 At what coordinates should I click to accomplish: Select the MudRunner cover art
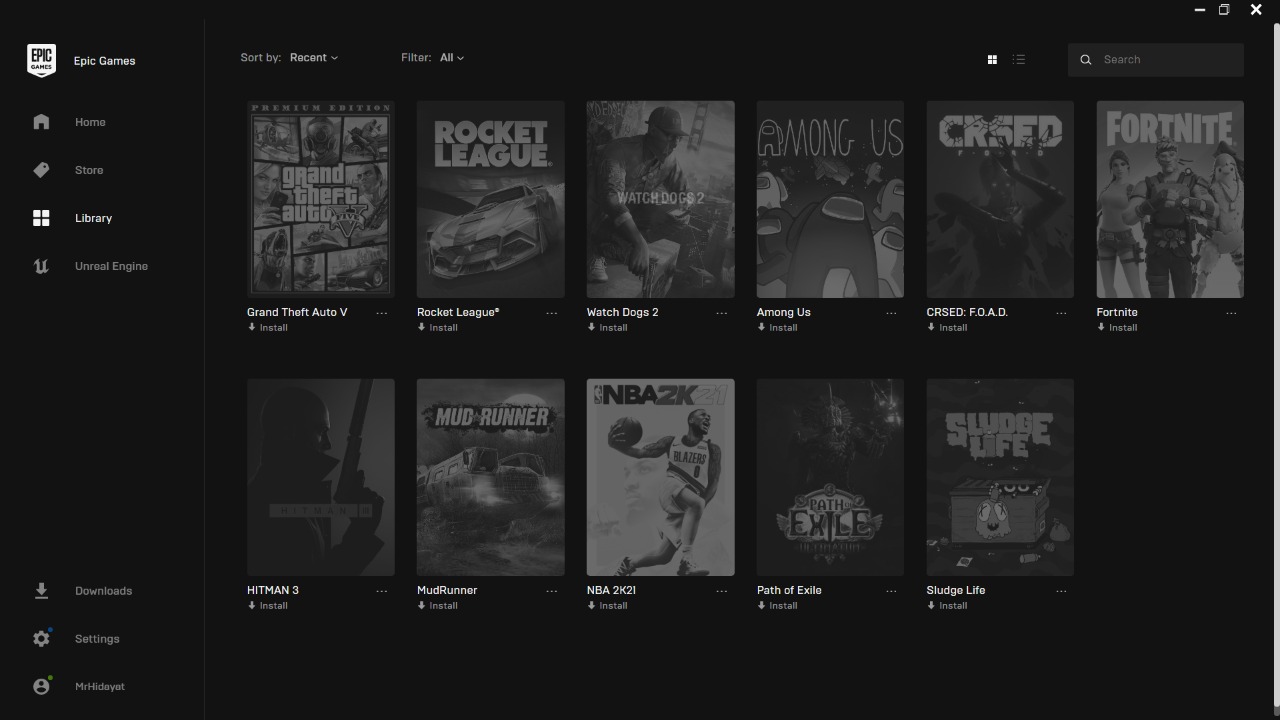point(491,477)
